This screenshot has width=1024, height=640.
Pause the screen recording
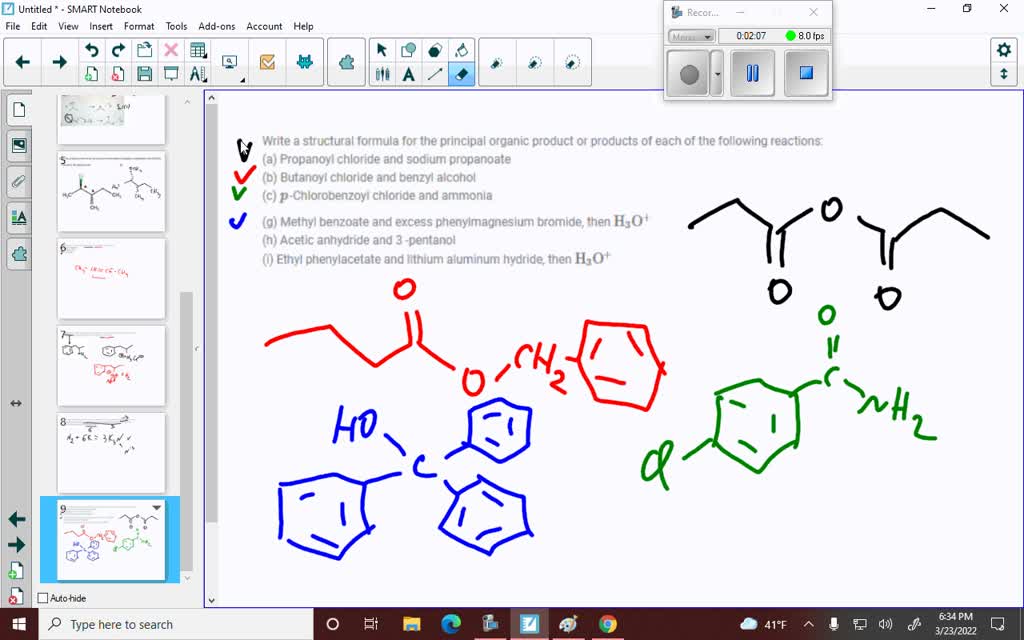point(752,73)
